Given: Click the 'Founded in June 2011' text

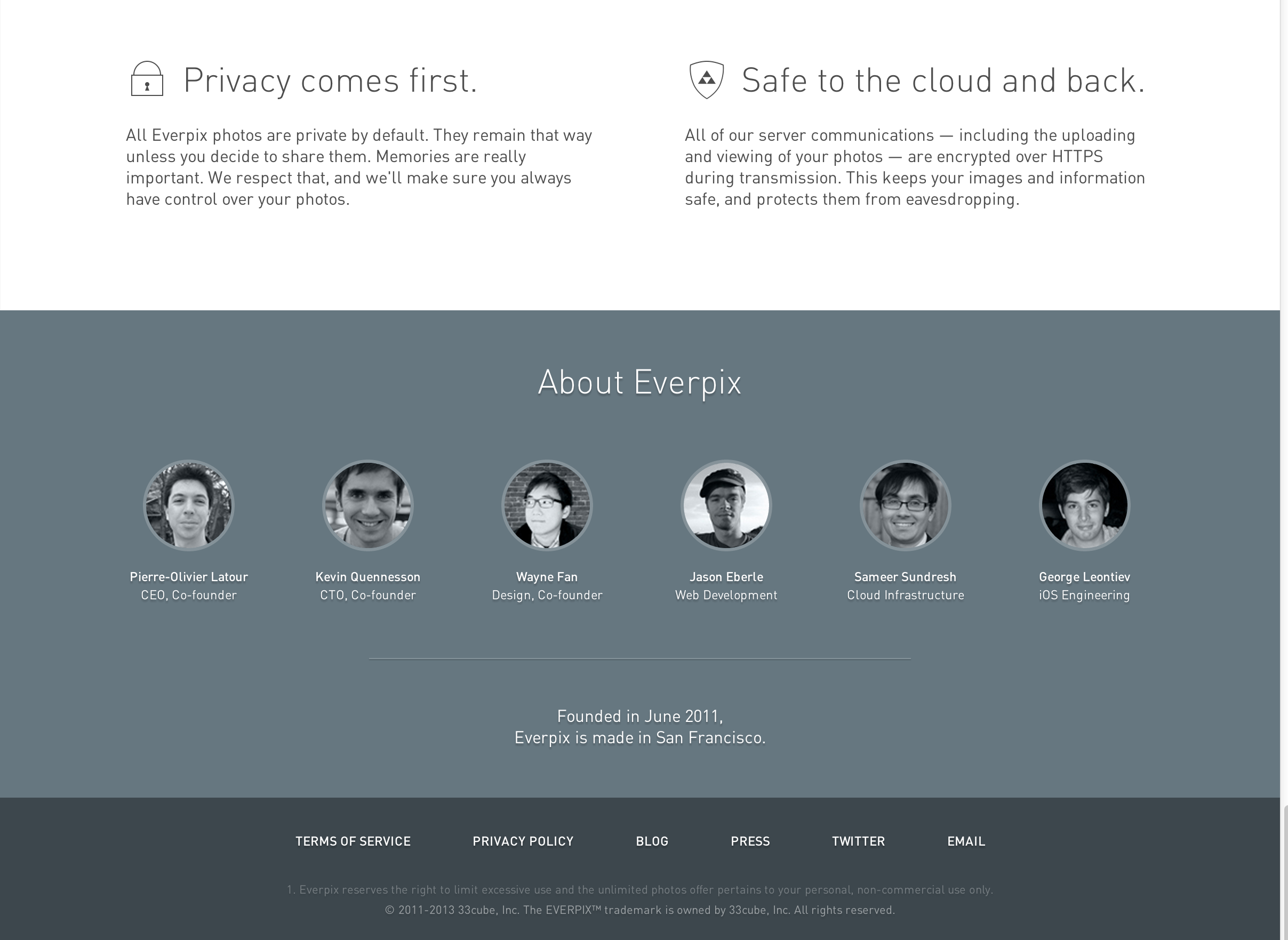Looking at the screenshot, I should click(639, 716).
